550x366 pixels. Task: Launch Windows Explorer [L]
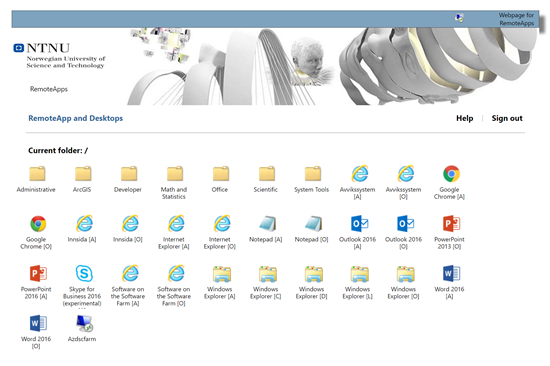pos(358,282)
